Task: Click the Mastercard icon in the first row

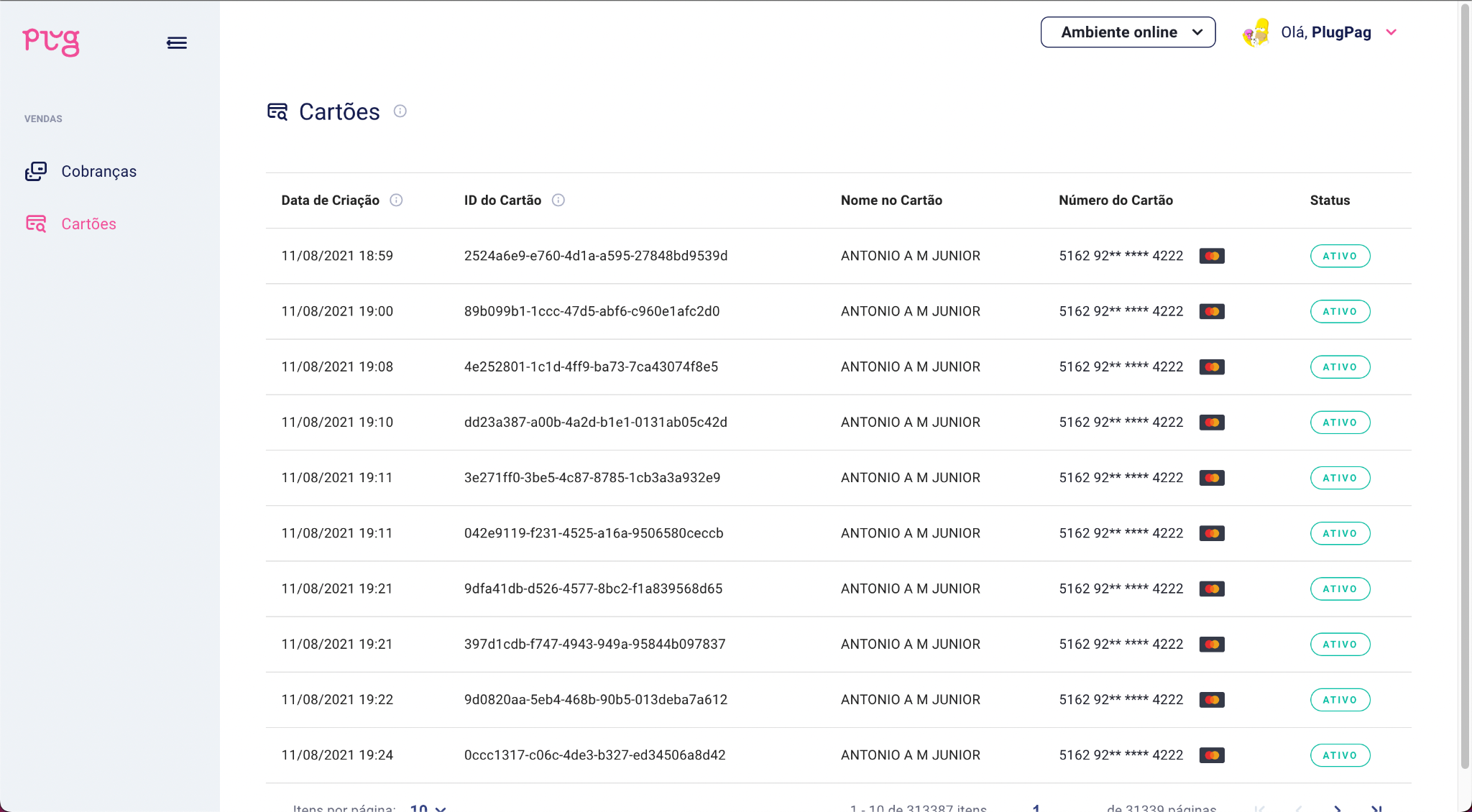Action: [x=1212, y=256]
